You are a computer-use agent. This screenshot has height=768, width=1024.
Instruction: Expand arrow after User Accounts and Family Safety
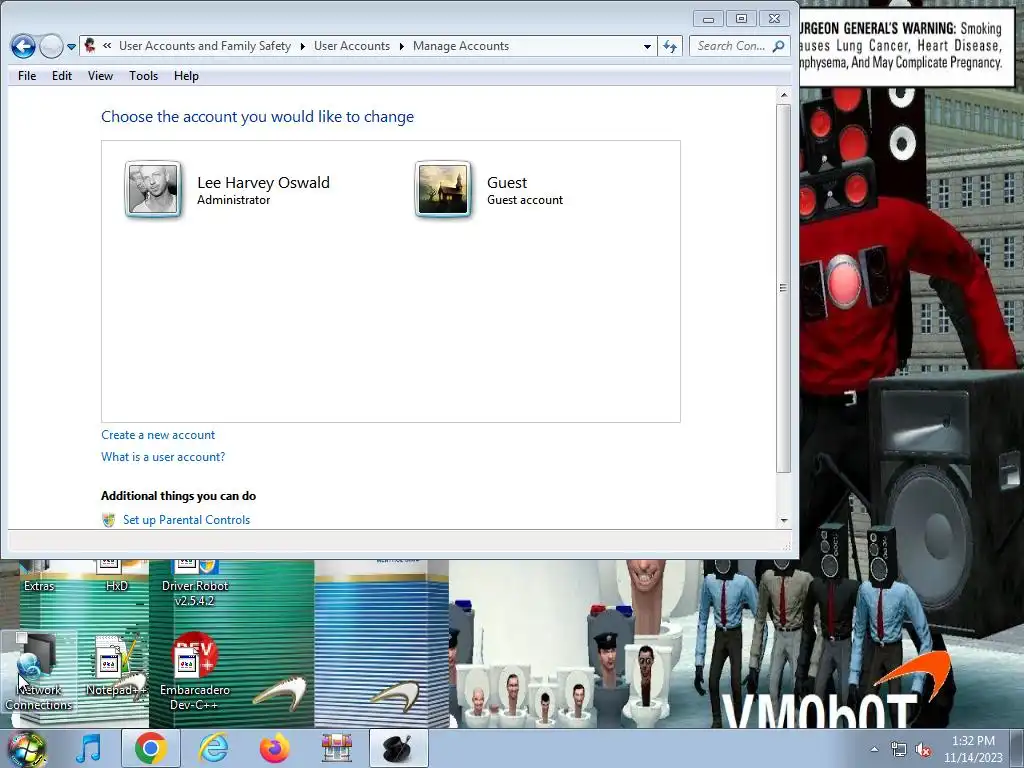coord(302,46)
